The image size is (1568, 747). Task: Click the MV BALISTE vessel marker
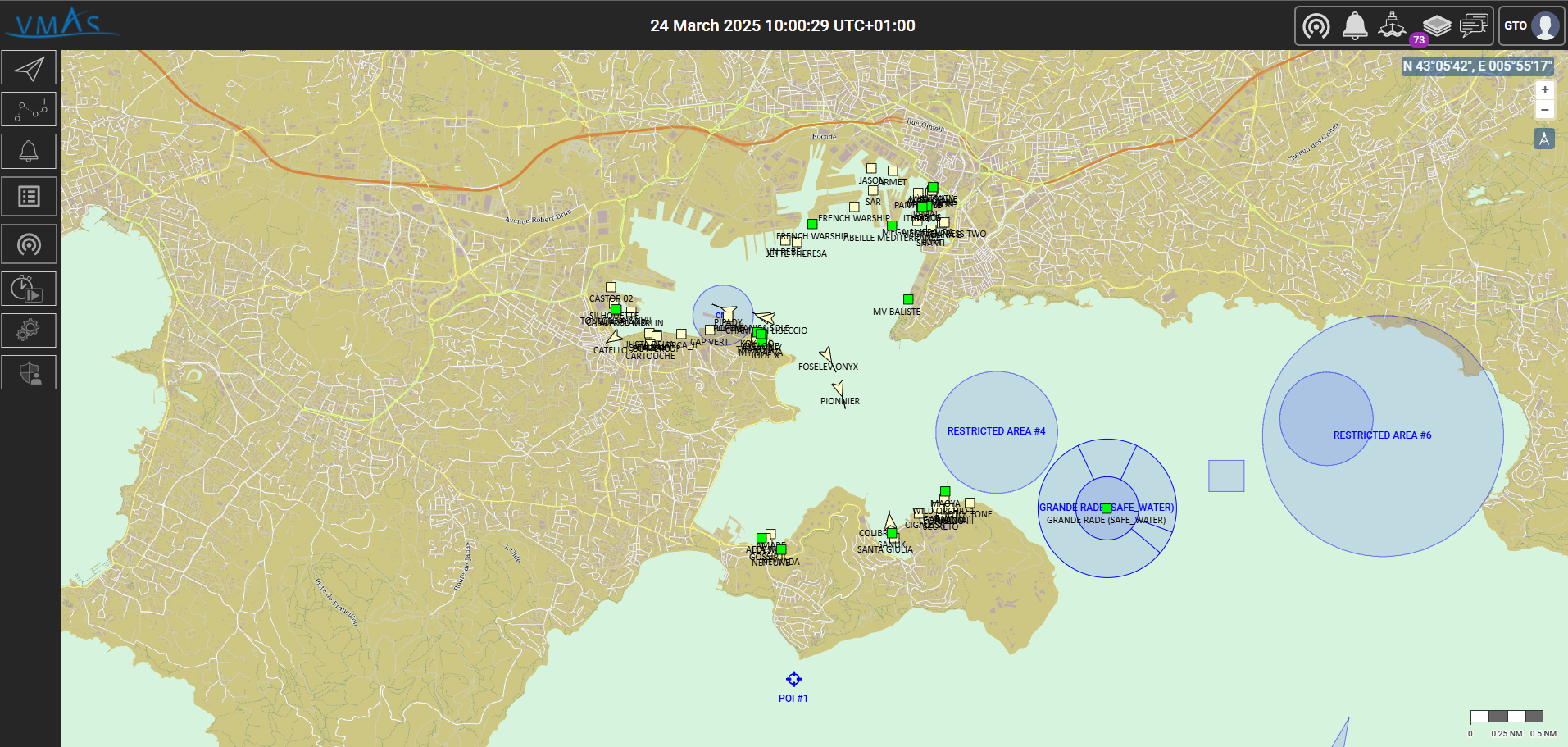click(x=908, y=299)
